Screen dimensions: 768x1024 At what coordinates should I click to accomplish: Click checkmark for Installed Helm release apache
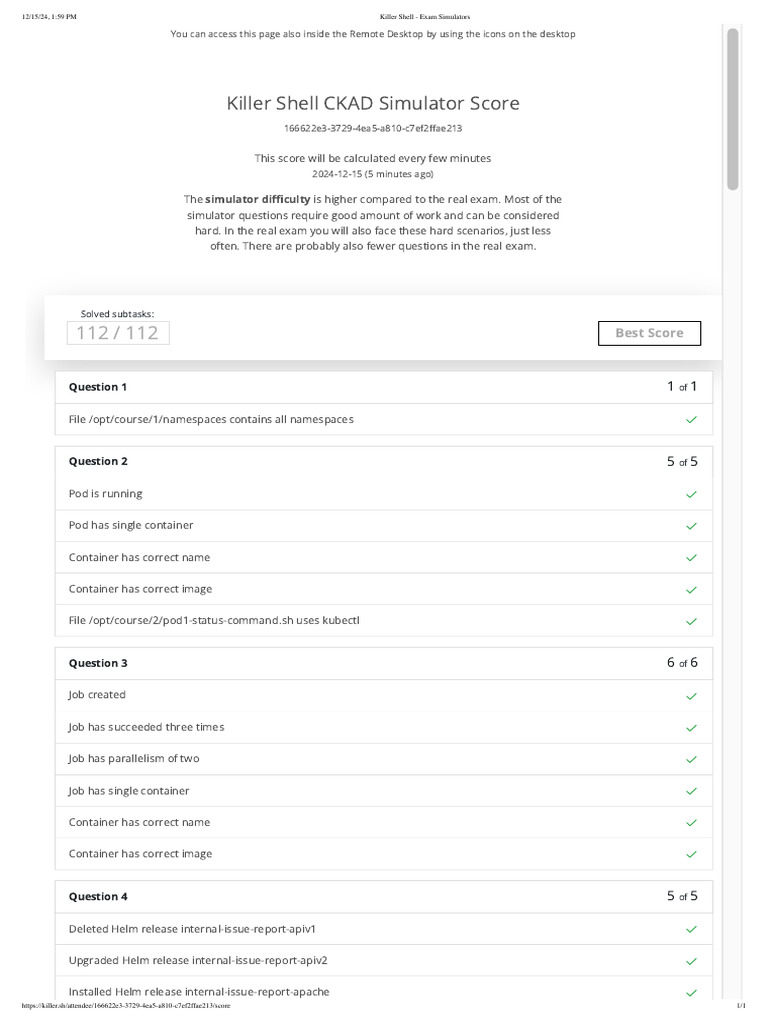tap(691, 992)
